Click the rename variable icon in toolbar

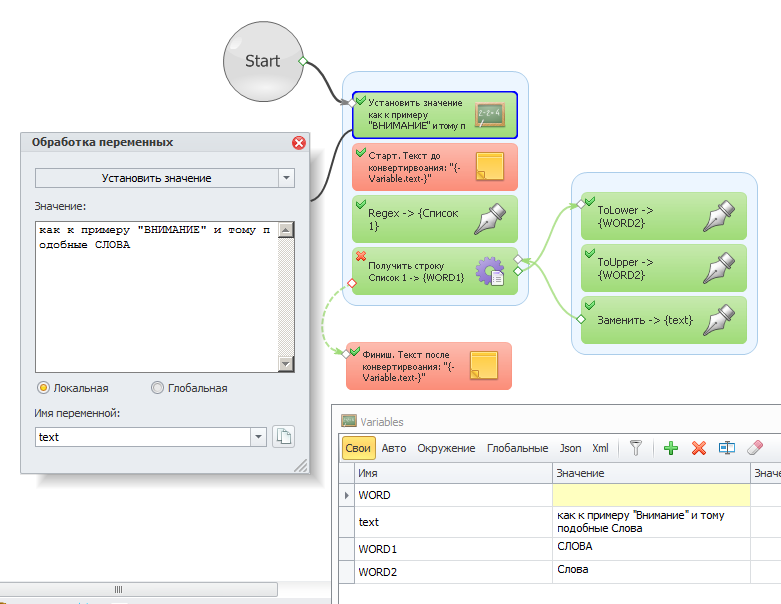point(727,448)
